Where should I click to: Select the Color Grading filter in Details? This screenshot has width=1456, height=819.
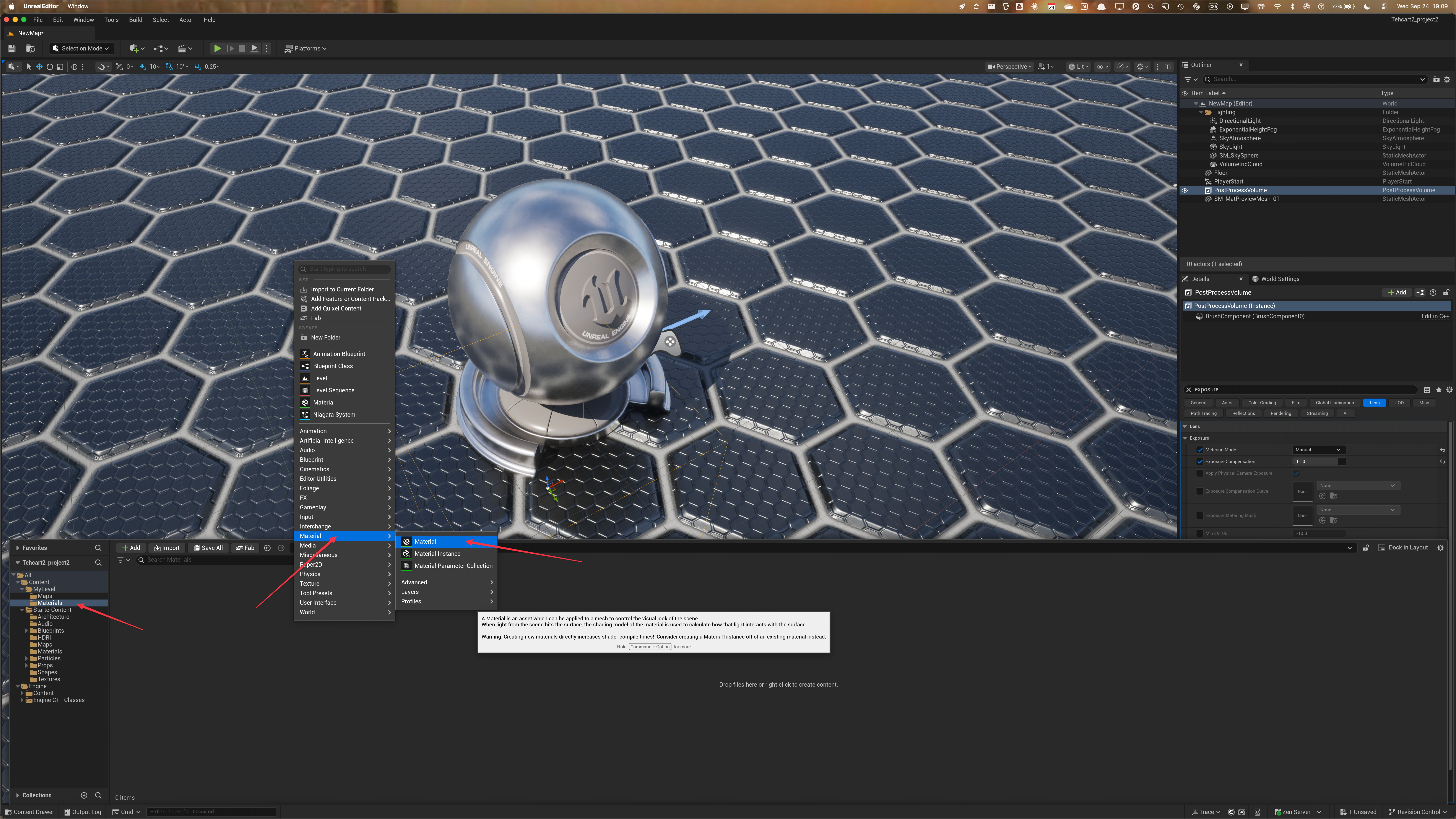[x=1262, y=403]
